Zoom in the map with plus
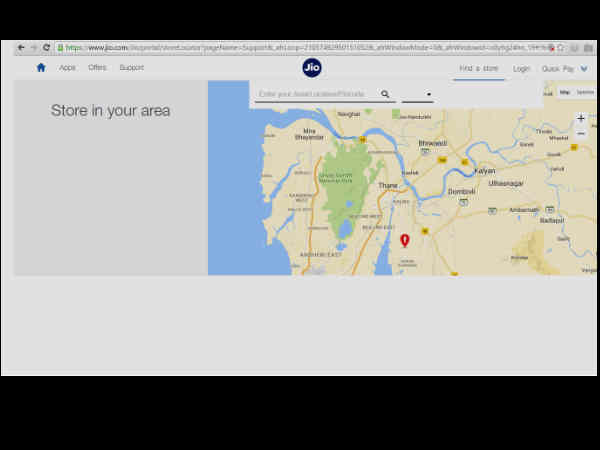This screenshot has height=450, width=600. (581, 119)
